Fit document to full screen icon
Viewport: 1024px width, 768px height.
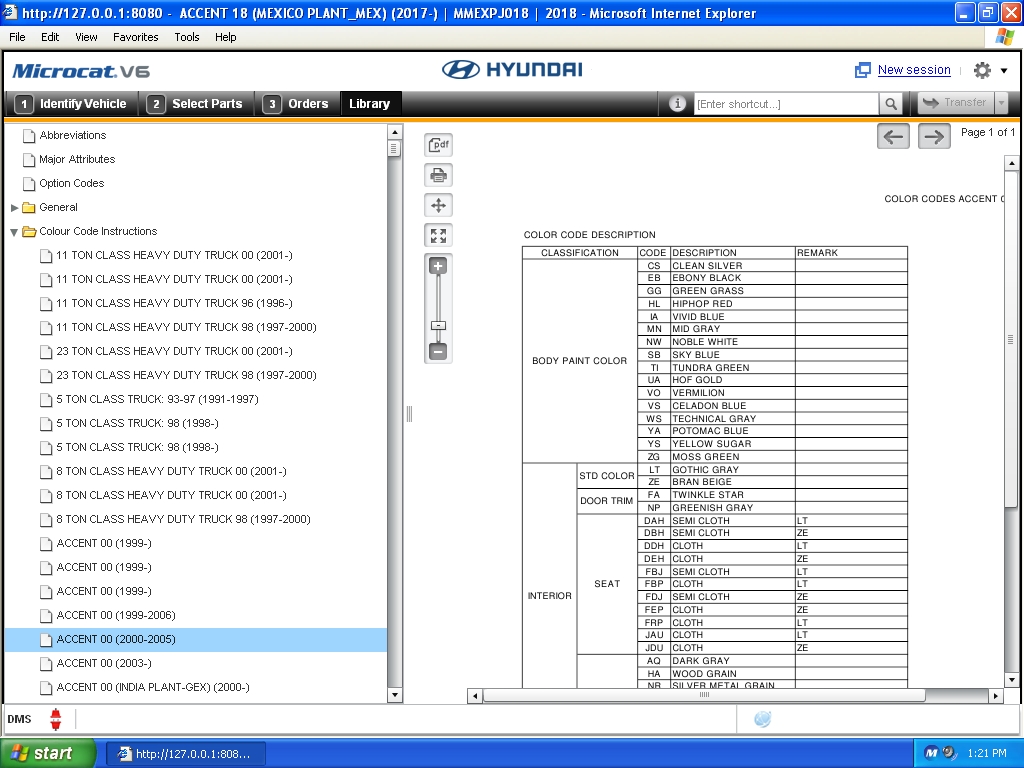(438, 235)
